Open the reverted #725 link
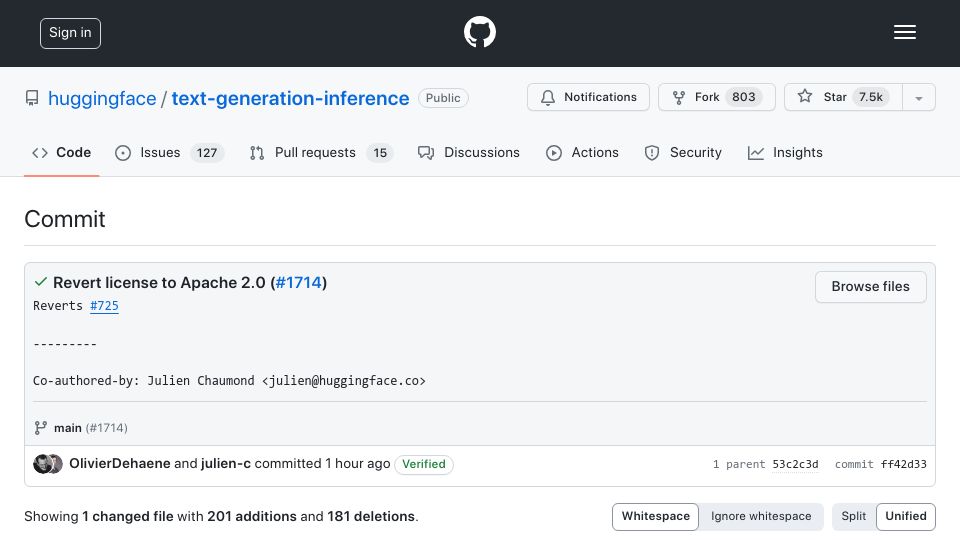Image resolution: width=960 pixels, height=540 pixels. [104, 306]
